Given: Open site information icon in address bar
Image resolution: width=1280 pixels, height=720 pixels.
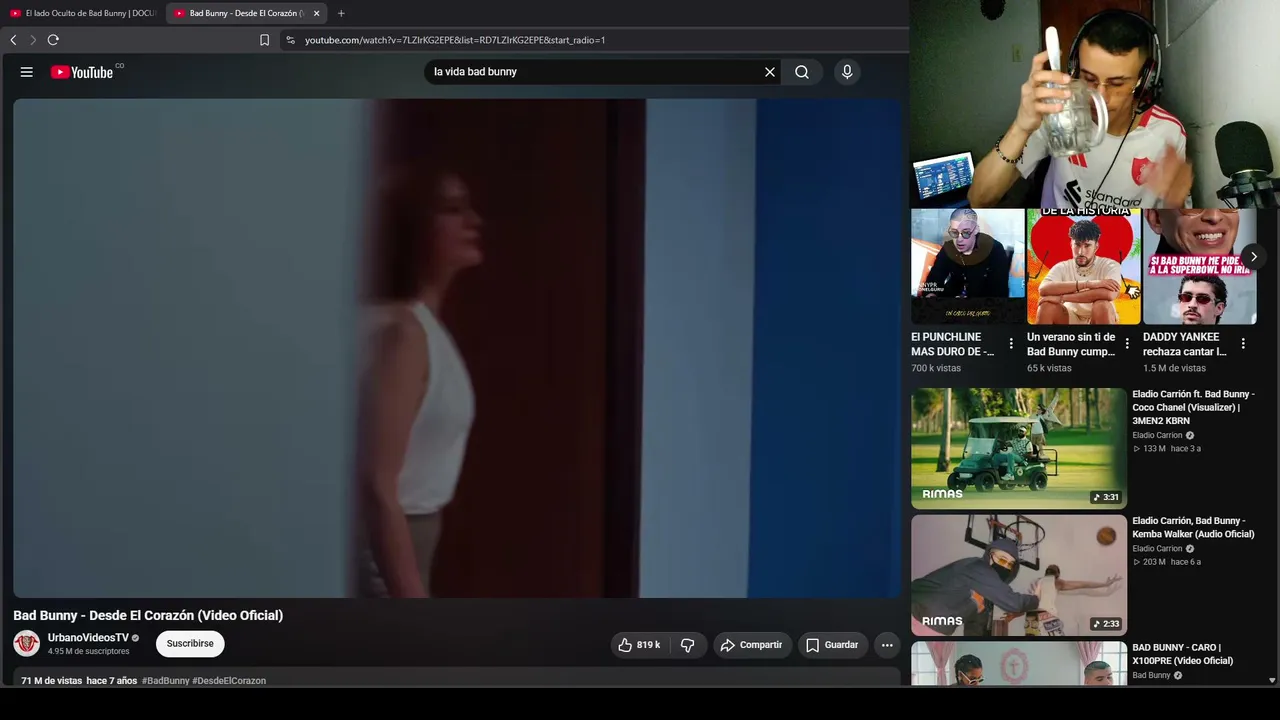Looking at the screenshot, I should (x=290, y=40).
